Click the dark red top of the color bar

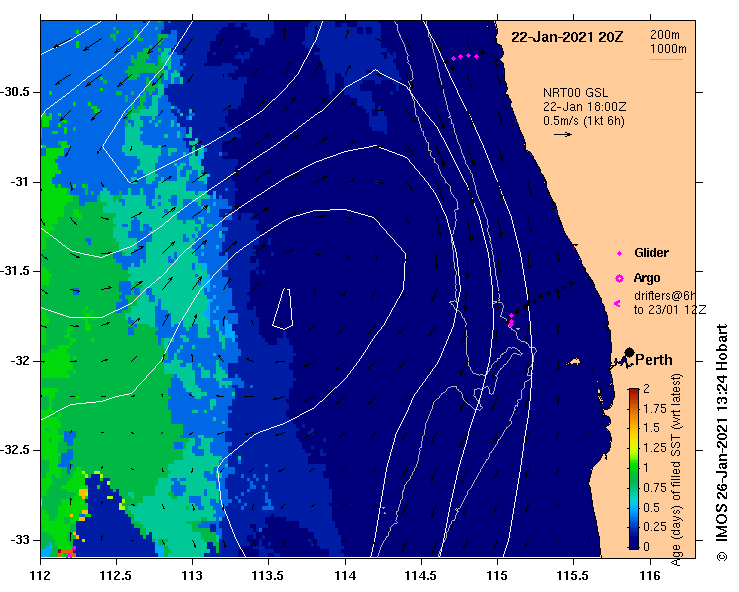pyautogui.click(x=634, y=391)
